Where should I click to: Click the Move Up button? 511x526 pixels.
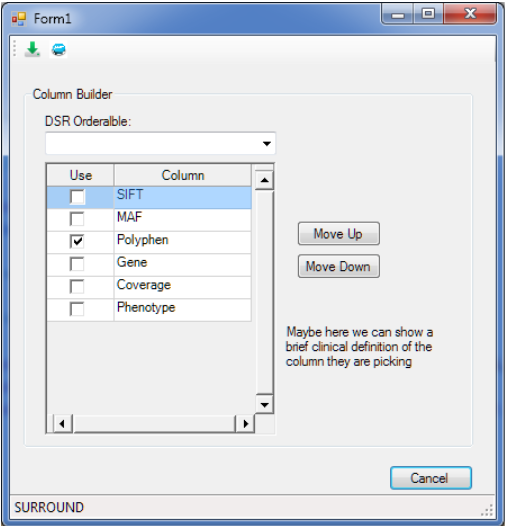pos(339,233)
